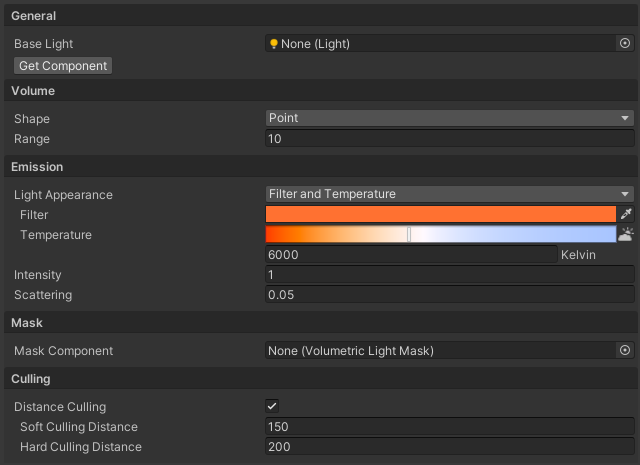Open object picker for Base Light

(625, 43)
